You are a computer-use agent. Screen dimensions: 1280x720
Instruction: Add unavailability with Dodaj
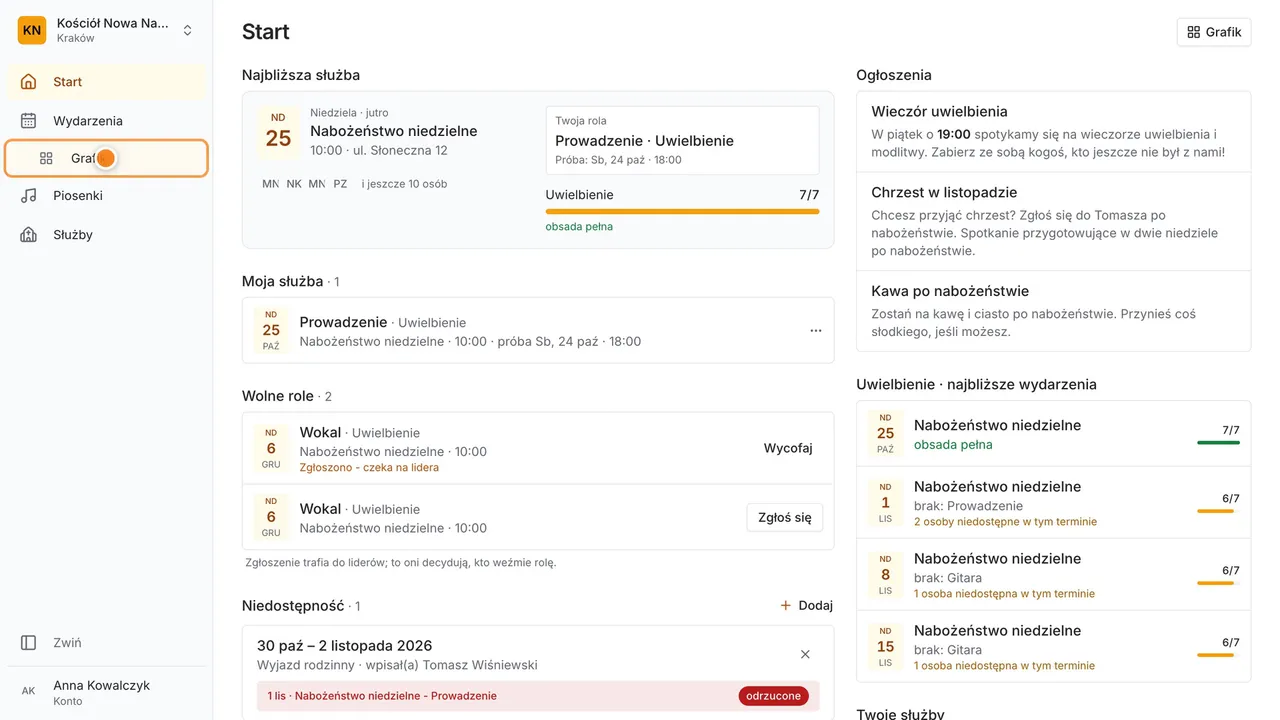(x=806, y=606)
